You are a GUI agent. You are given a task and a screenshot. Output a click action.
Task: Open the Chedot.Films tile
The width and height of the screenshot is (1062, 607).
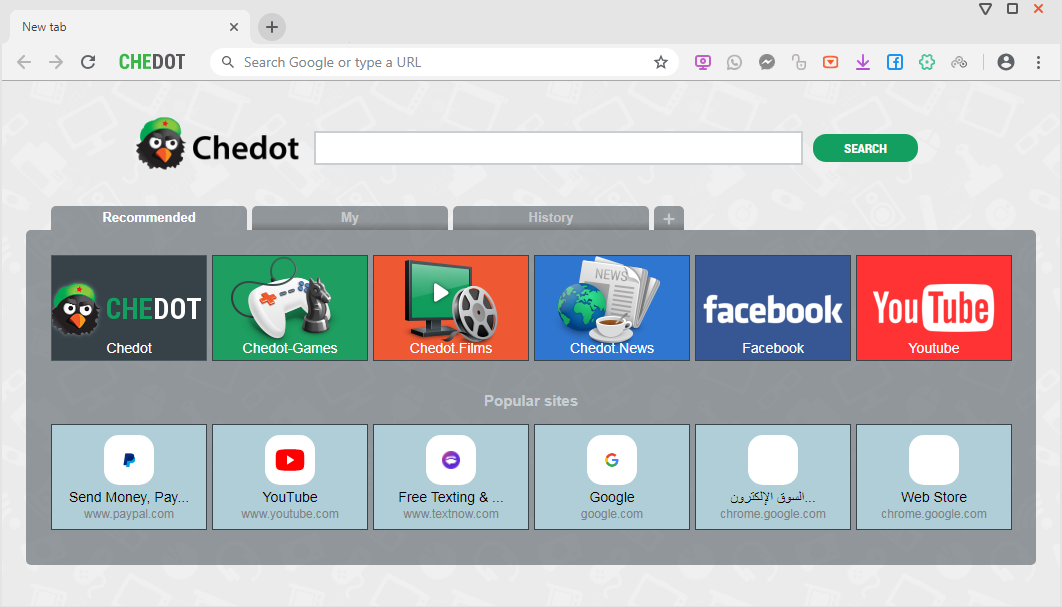[x=451, y=308]
